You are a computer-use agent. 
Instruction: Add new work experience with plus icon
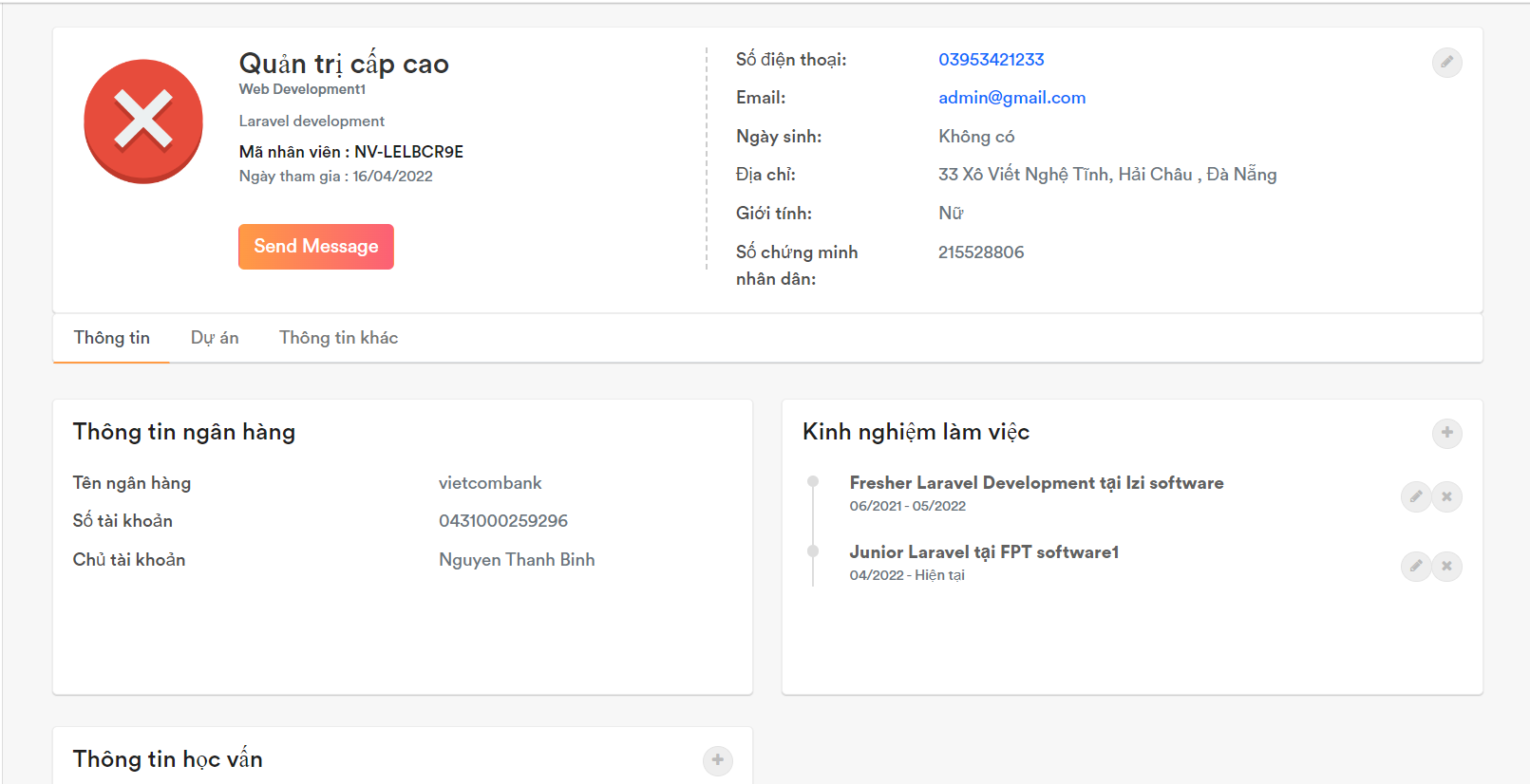[1446, 433]
